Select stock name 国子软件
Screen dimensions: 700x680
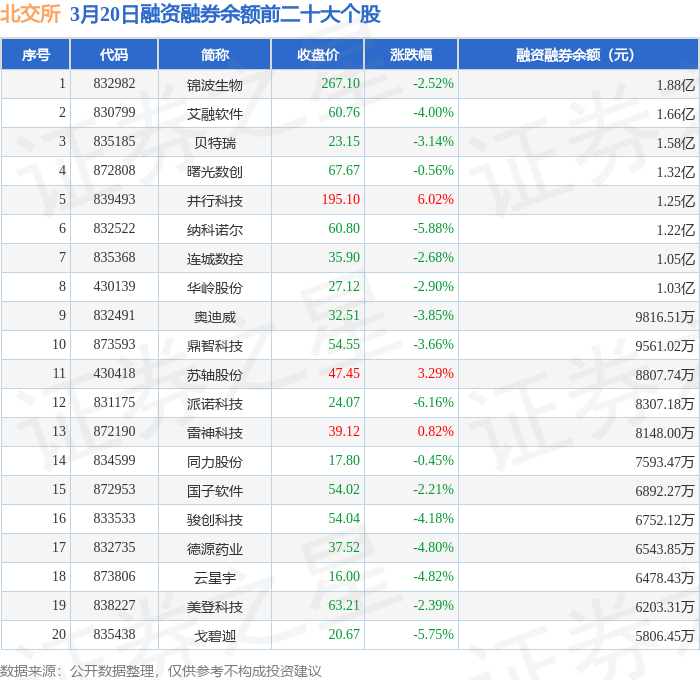tap(215, 491)
